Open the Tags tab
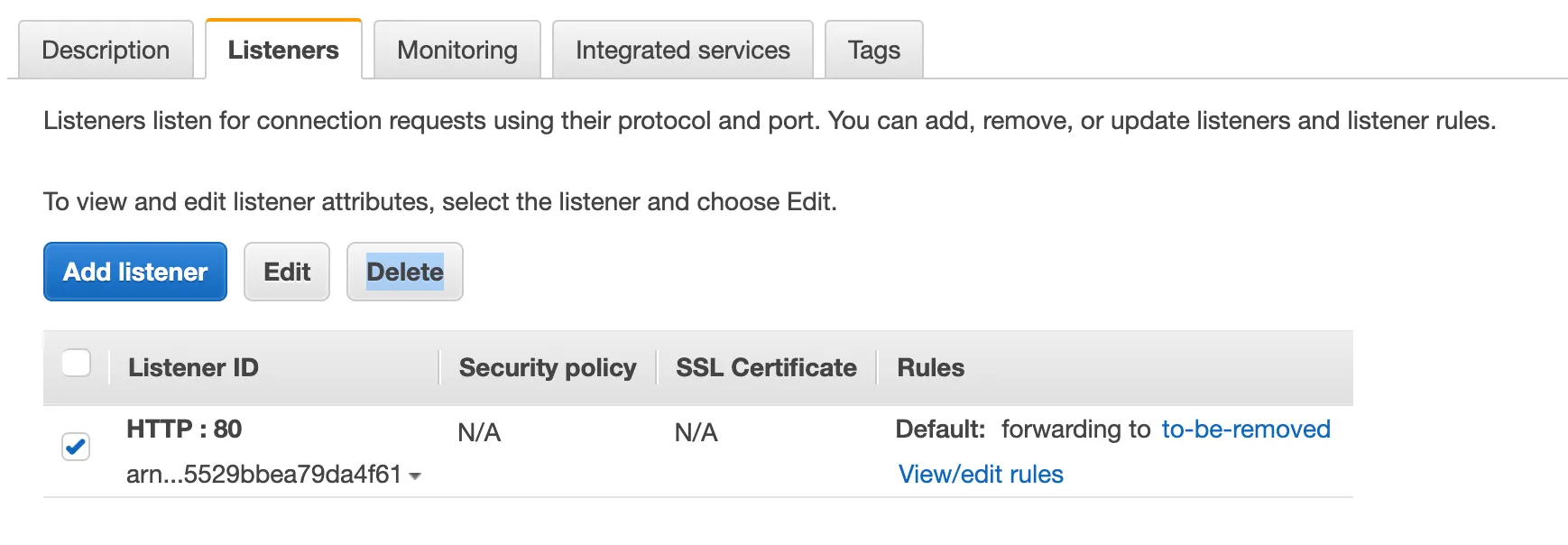1568x545 pixels. point(873,51)
